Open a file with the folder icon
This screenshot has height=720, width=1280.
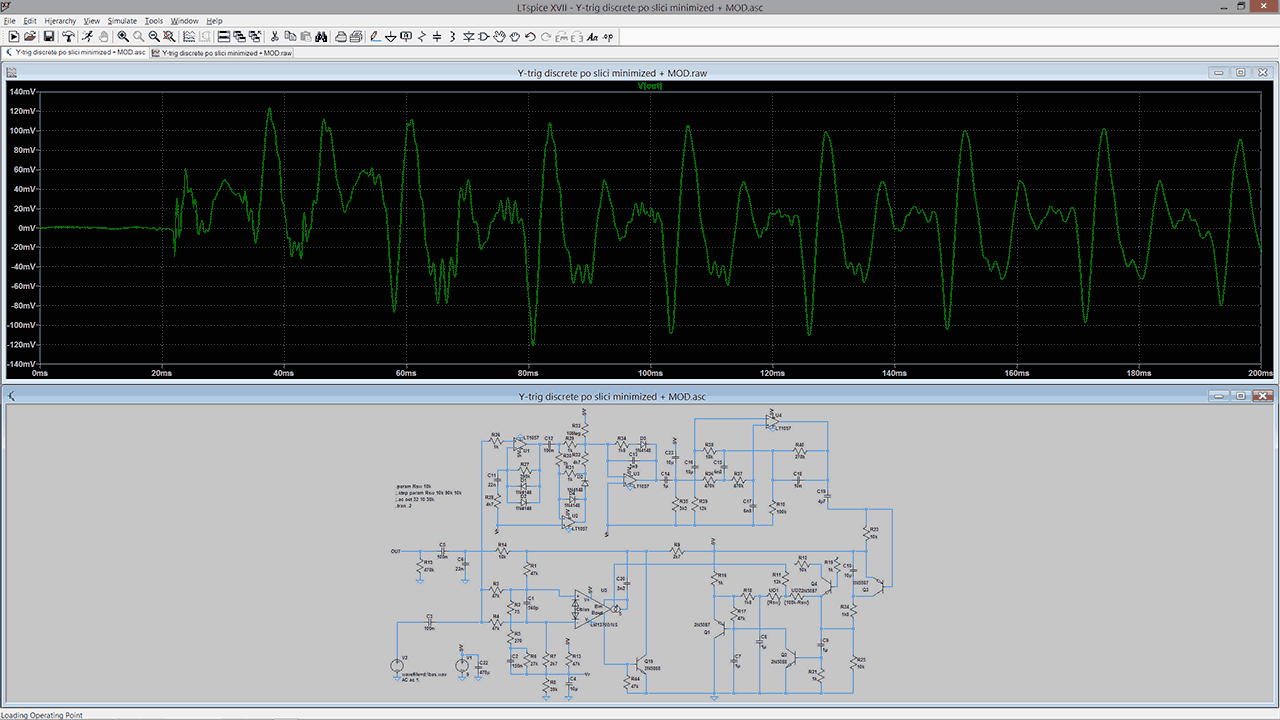point(30,37)
